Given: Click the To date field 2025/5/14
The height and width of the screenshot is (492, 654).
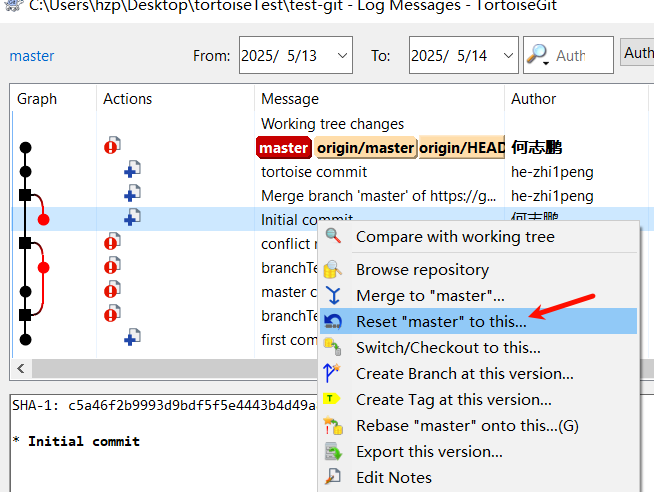Looking at the screenshot, I should click(x=463, y=55).
